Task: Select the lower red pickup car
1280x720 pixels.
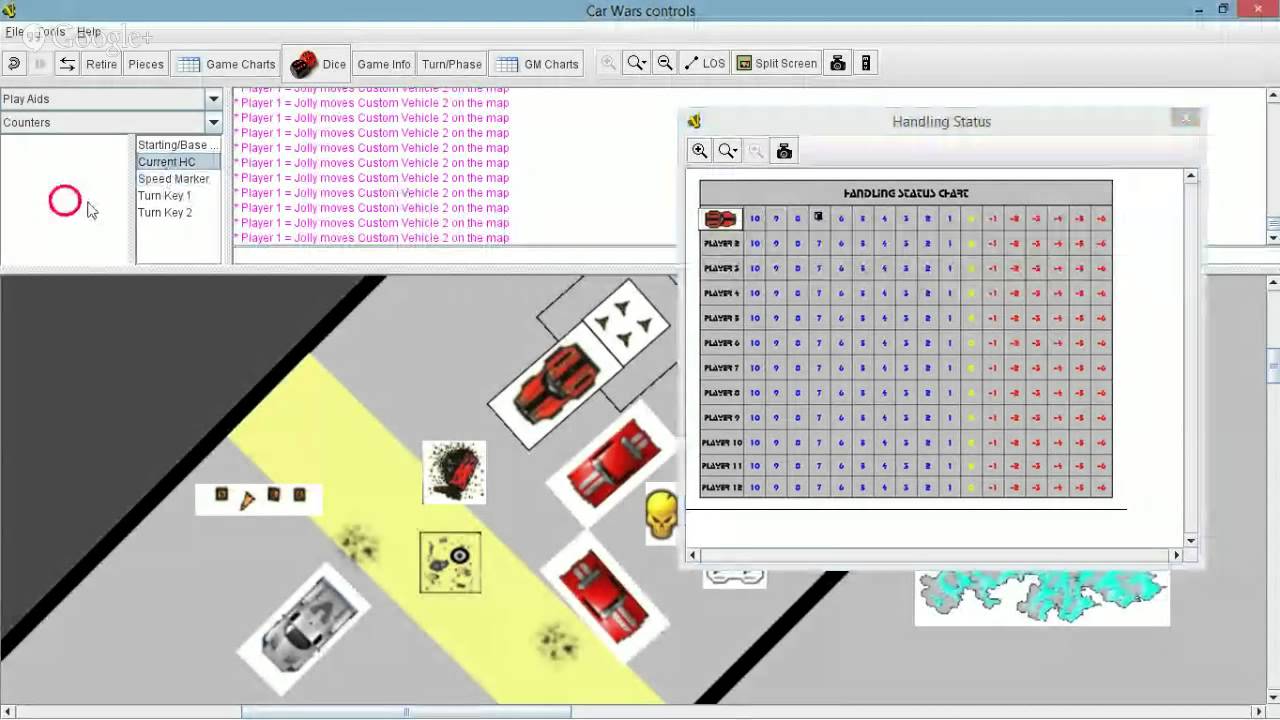Action: [x=605, y=595]
